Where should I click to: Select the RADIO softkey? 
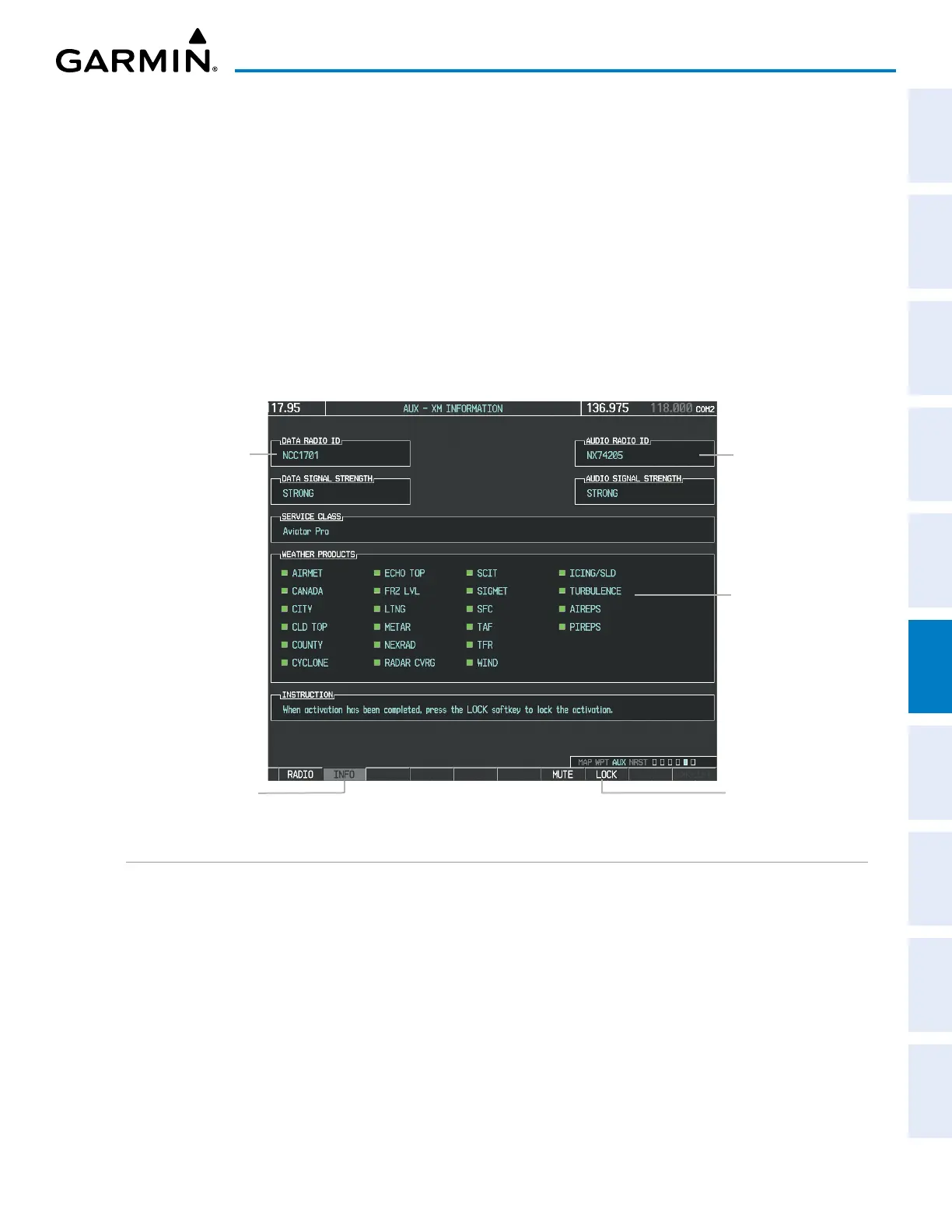[300, 775]
